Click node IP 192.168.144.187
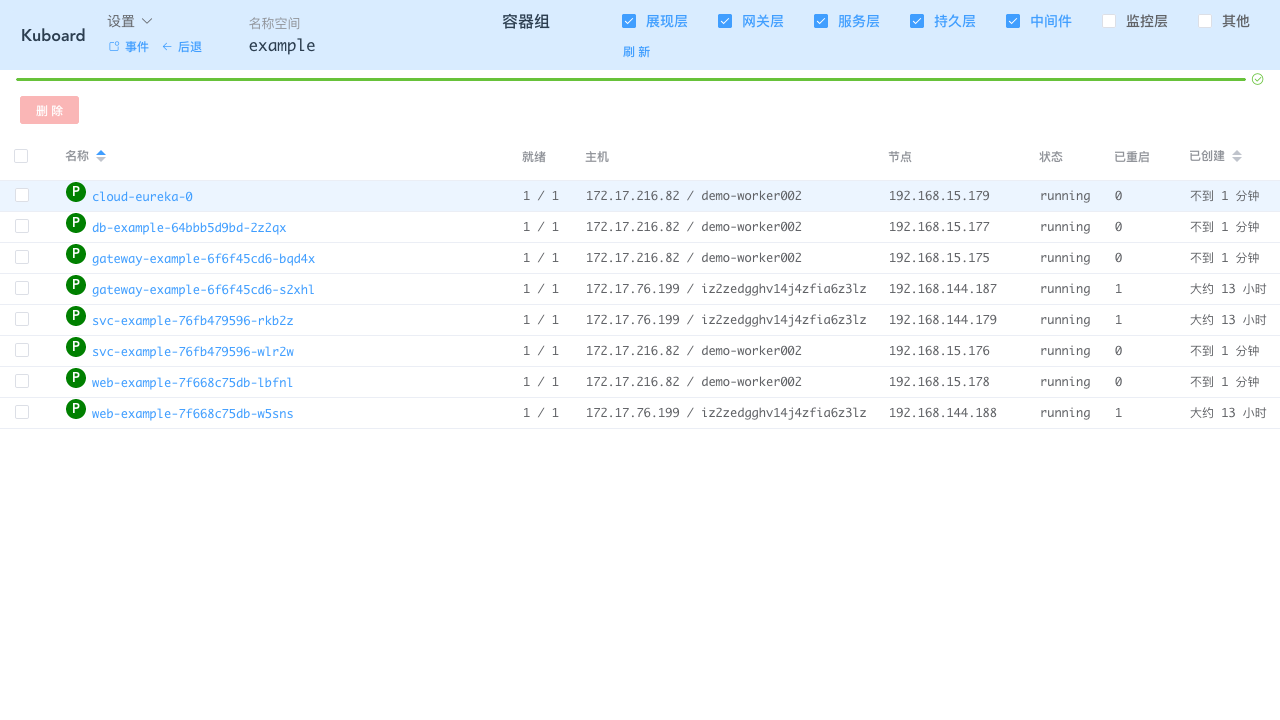This screenshot has width=1280, height=720. [x=943, y=289]
